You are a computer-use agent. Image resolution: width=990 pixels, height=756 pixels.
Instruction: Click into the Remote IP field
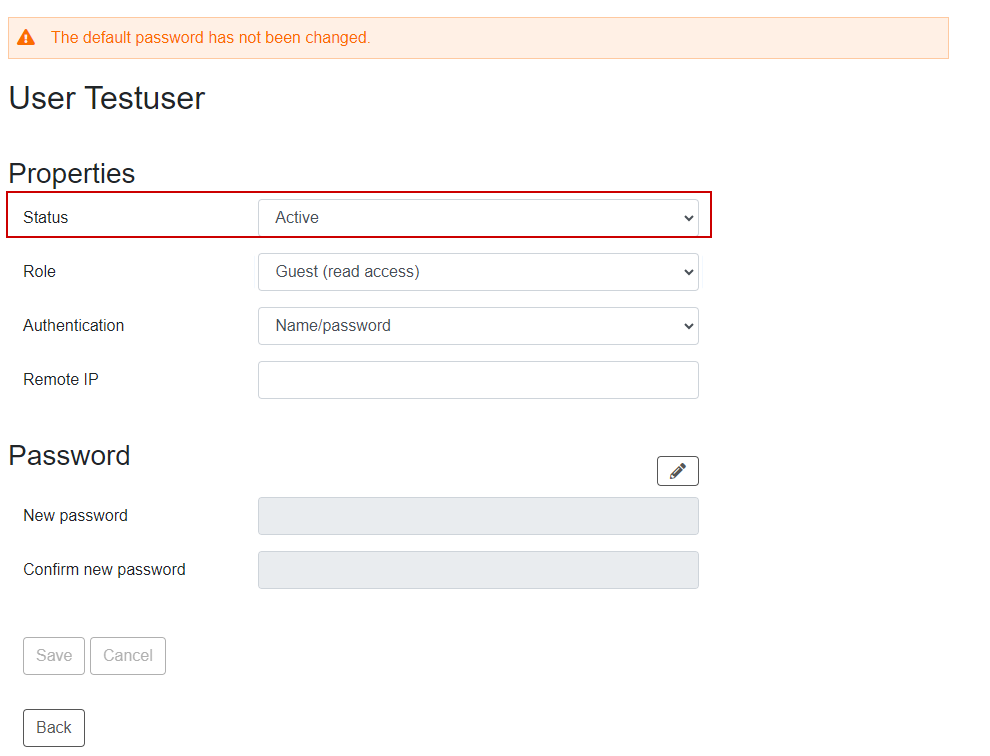coord(478,380)
